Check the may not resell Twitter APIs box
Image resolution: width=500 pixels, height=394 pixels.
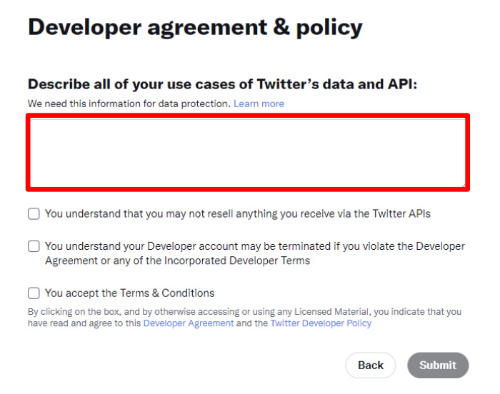pyautogui.click(x=34, y=214)
